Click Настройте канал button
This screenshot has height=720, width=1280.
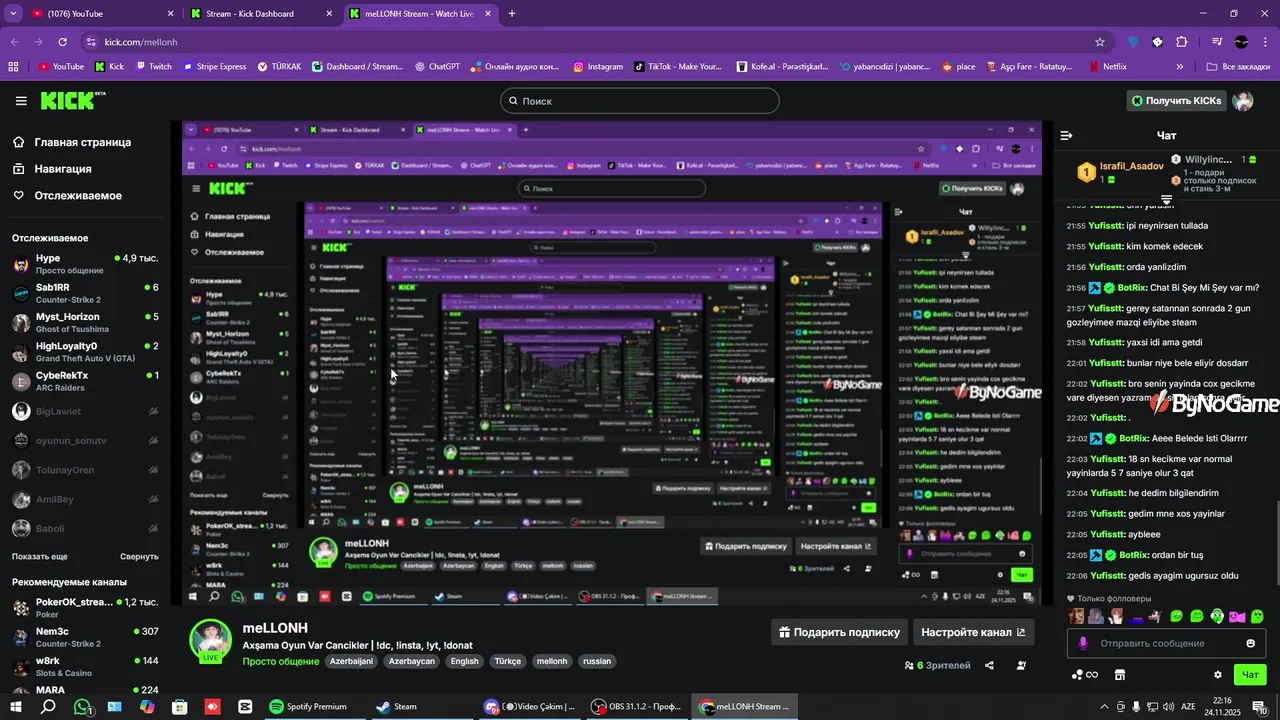point(973,632)
